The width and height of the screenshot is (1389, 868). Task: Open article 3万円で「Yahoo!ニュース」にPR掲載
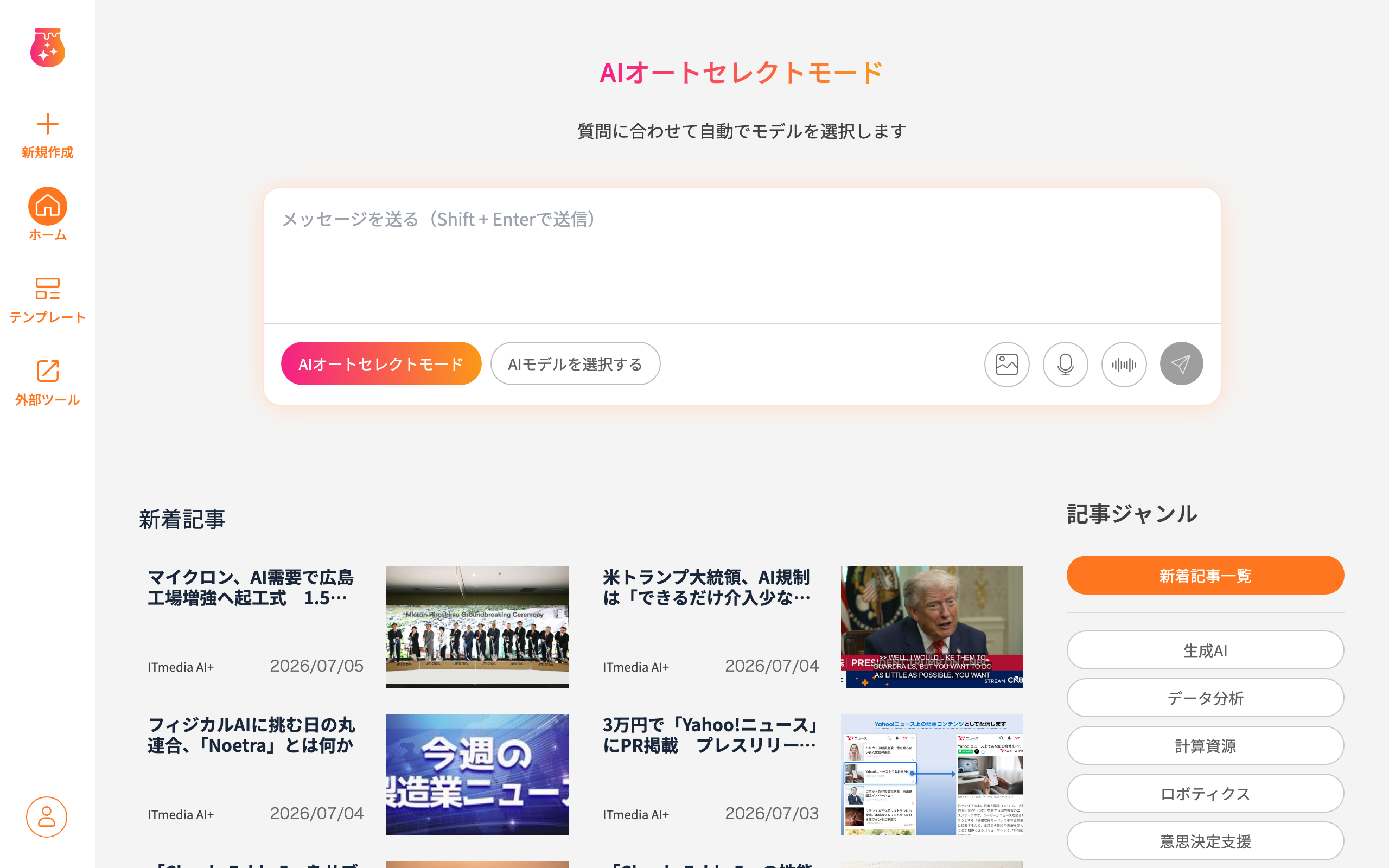click(x=711, y=735)
